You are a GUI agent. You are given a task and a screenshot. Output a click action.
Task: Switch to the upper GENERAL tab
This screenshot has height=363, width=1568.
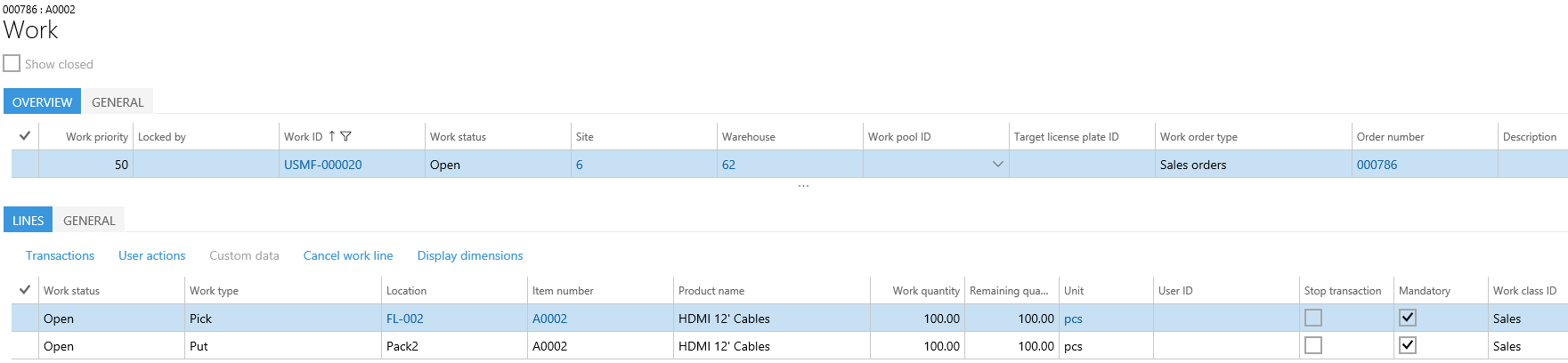coord(118,102)
